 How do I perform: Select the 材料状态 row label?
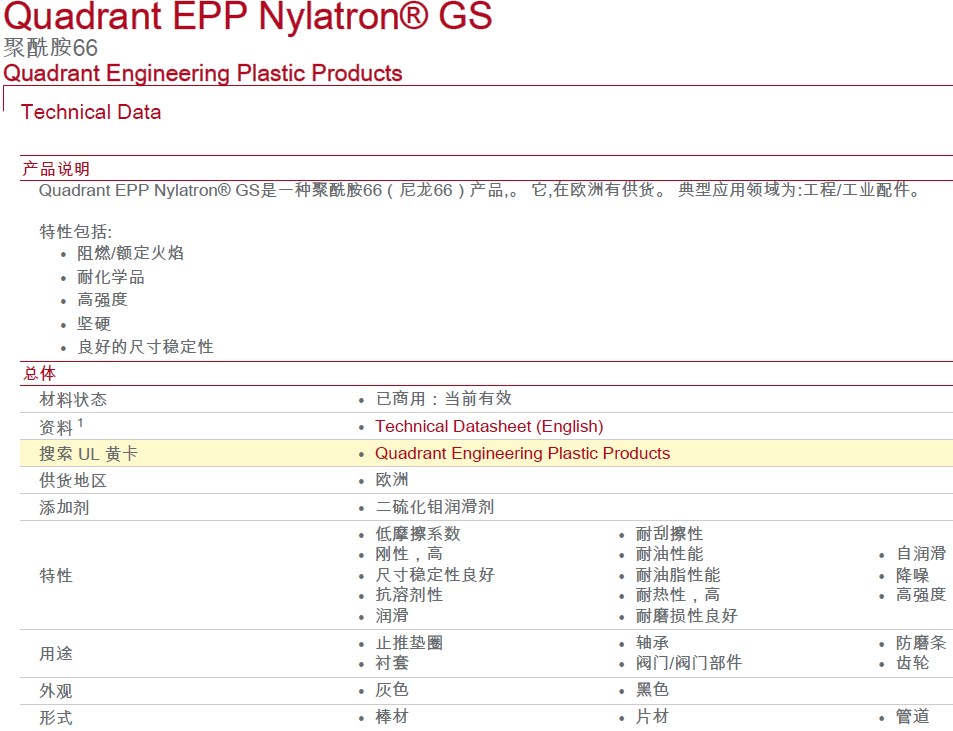73,399
